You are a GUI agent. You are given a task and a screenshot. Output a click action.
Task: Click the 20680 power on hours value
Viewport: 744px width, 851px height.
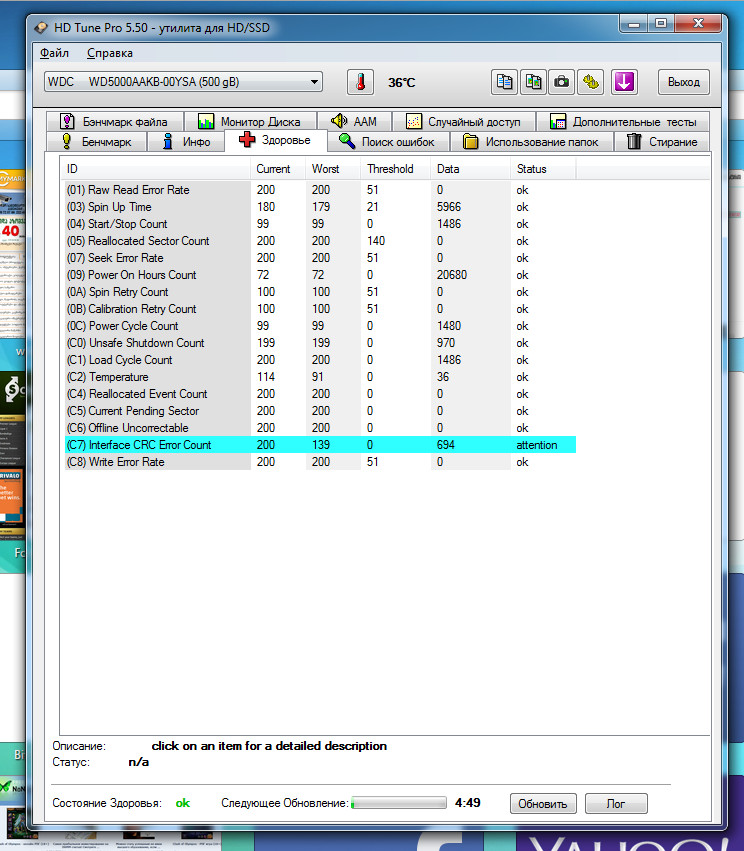[452, 275]
